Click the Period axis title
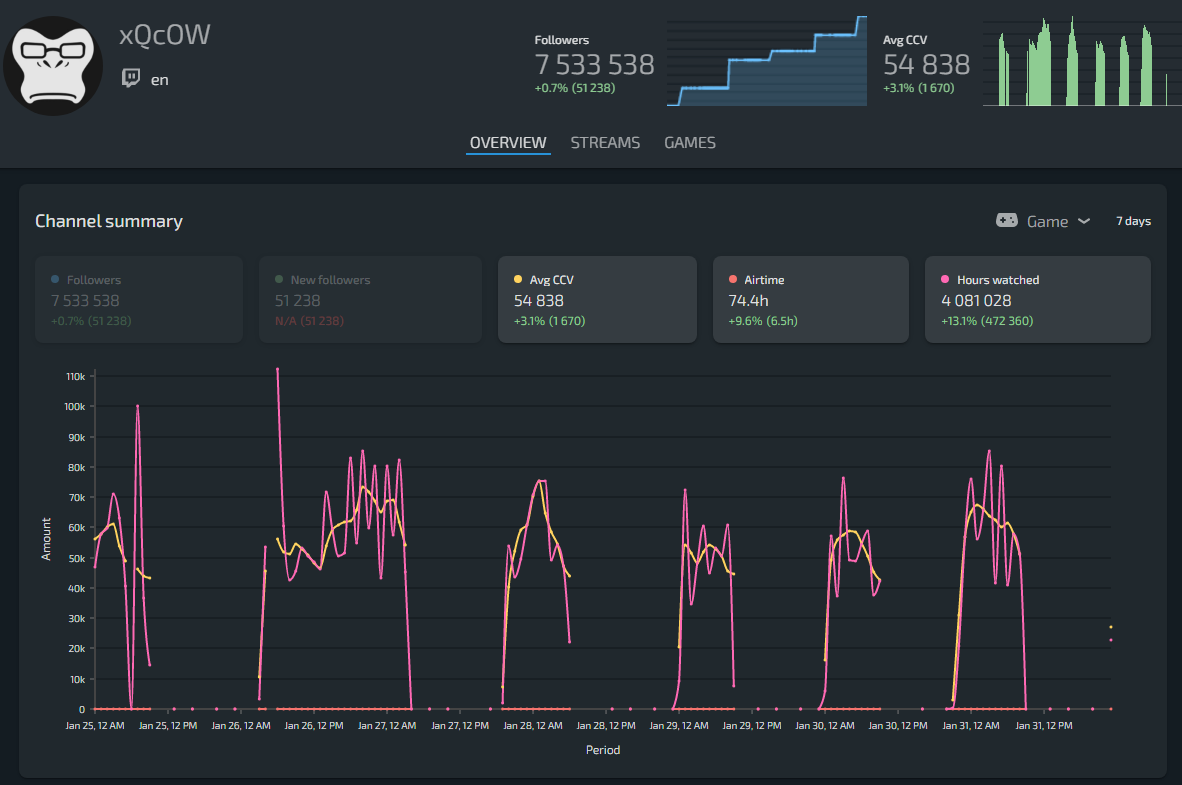Screen dimensions: 1182x785 603,750
